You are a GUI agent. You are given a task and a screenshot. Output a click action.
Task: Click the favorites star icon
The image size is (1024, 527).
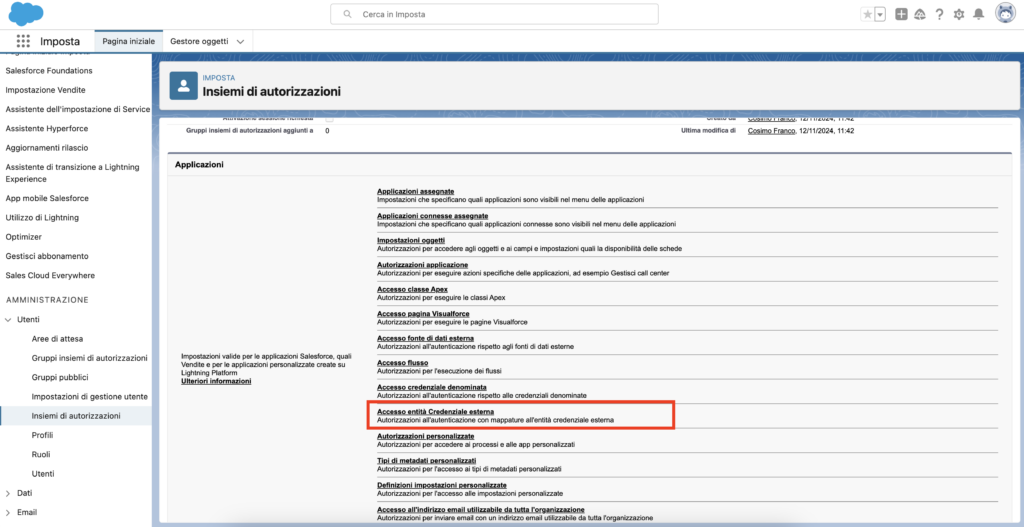[x=867, y=14]
